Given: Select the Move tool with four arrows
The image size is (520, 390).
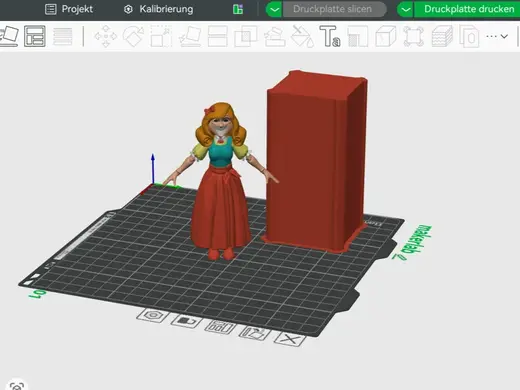Looking at the screenshot, I should click(x=106, y=36).
